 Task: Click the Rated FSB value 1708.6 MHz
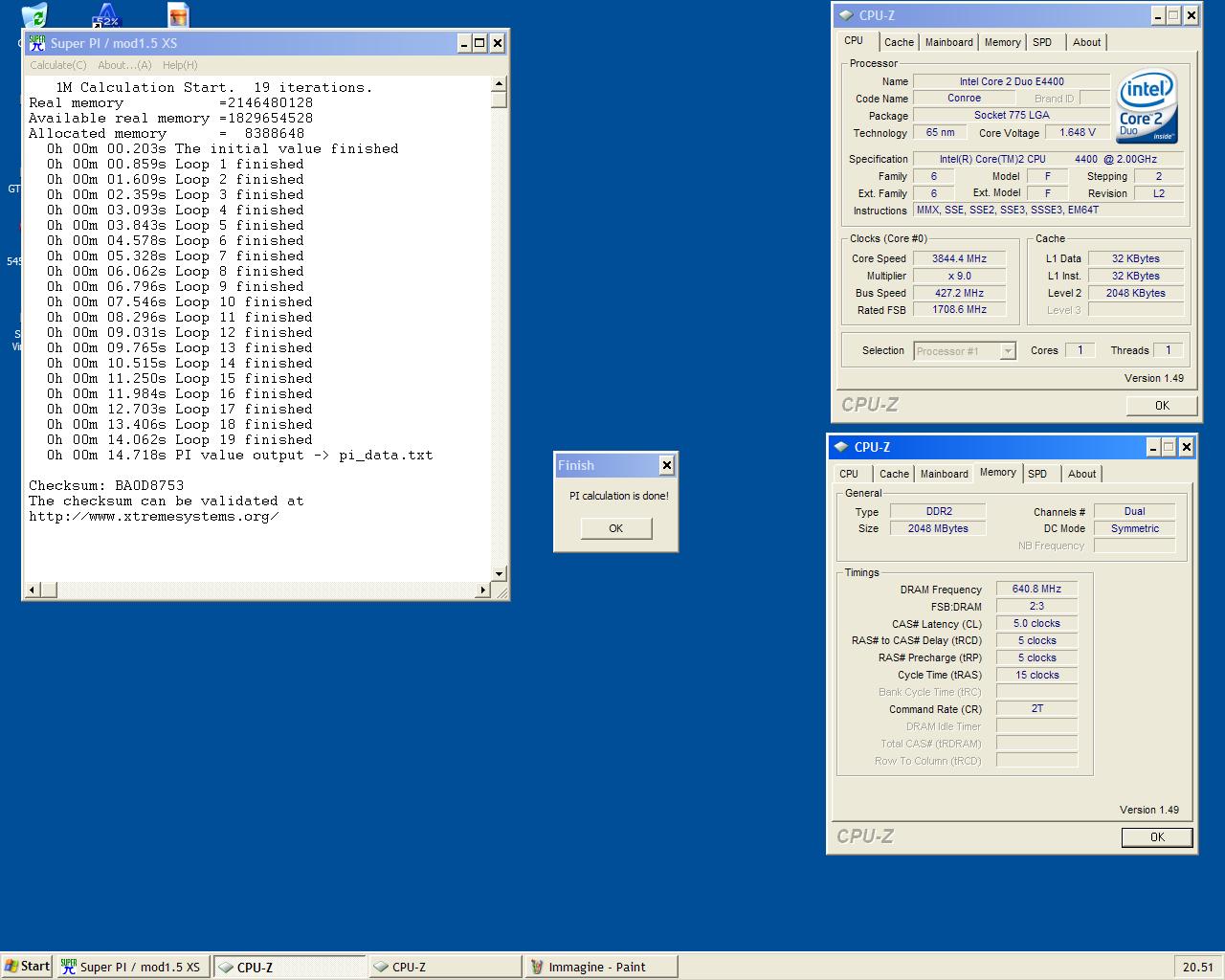tap(959, 310)
